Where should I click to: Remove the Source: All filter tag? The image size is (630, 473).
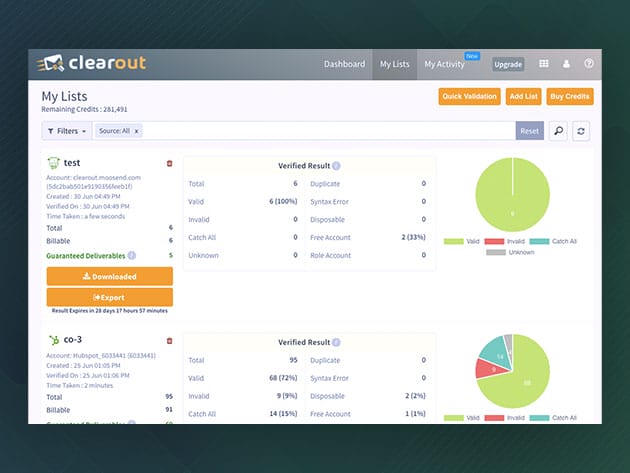tap(137, 131)
